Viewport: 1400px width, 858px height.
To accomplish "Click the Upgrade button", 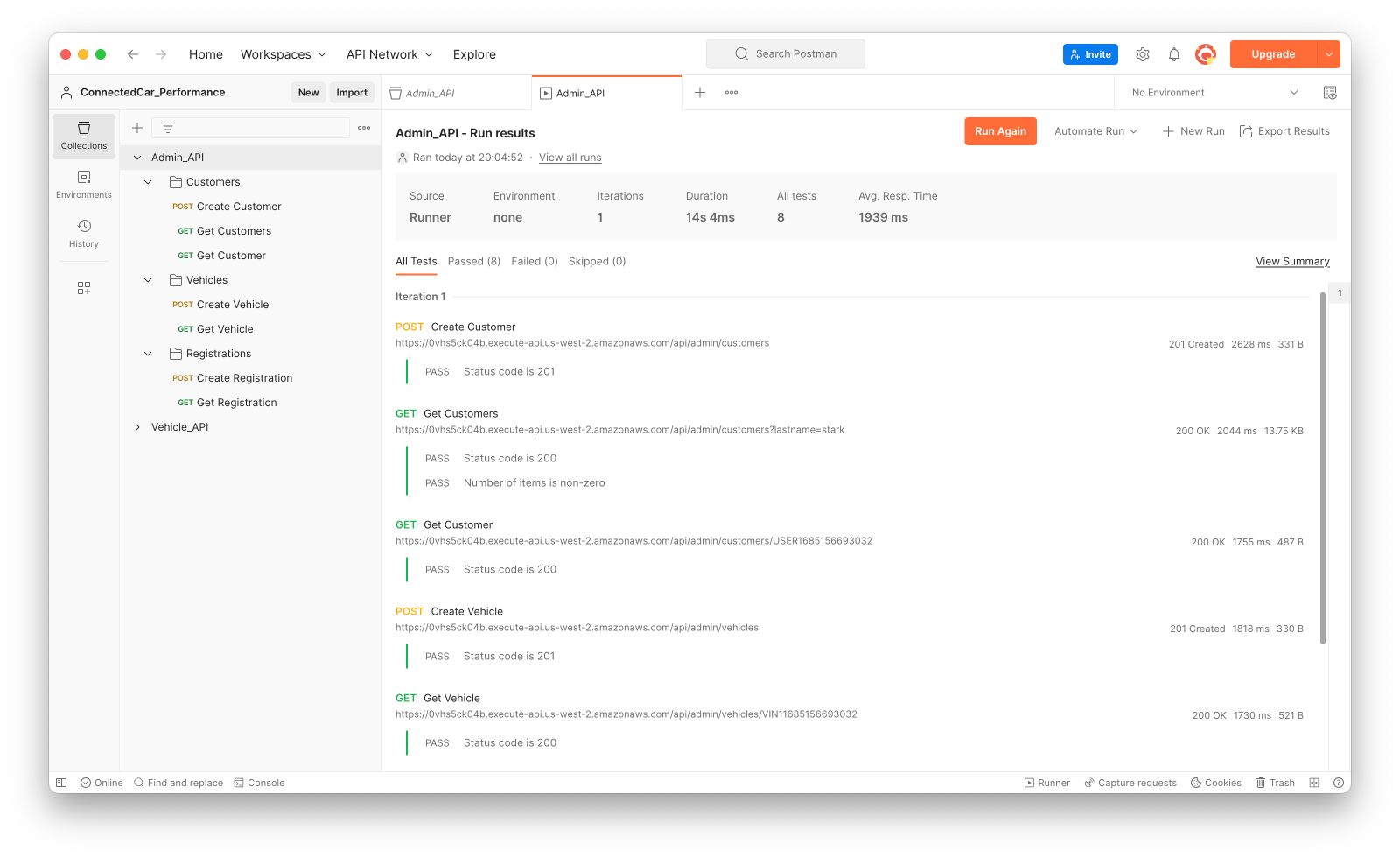I will (1273, 54).
